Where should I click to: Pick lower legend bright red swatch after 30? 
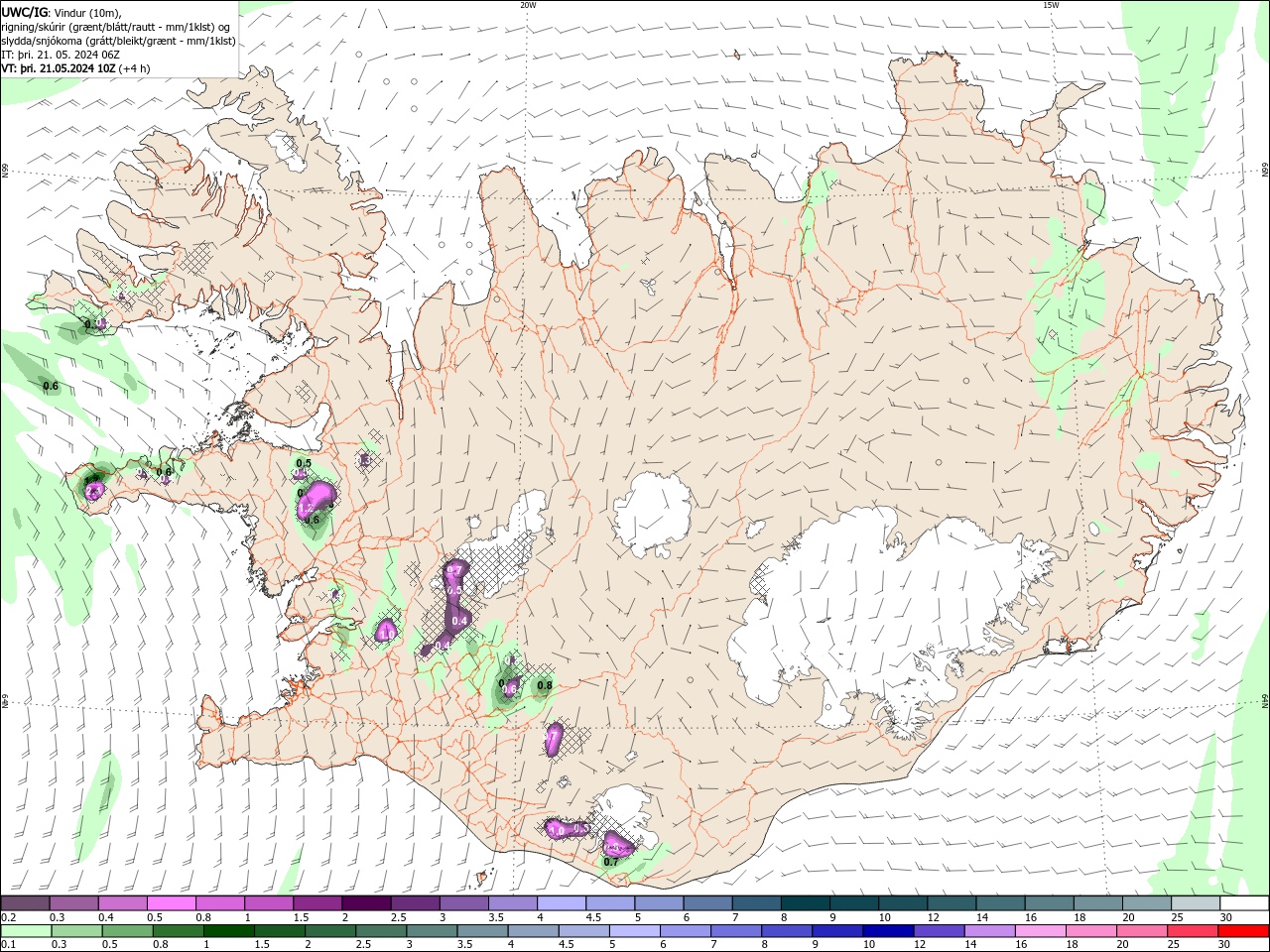pos(1243,931)
